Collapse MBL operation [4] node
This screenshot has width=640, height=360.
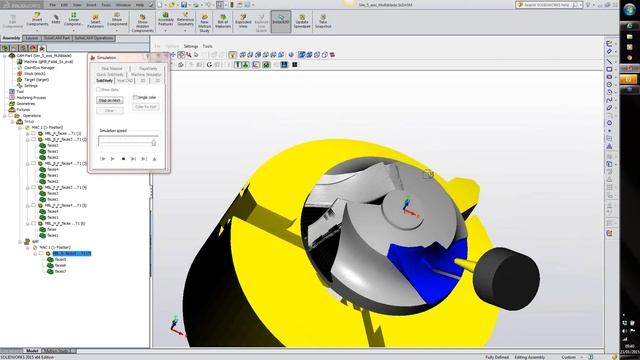coord(27,188)
